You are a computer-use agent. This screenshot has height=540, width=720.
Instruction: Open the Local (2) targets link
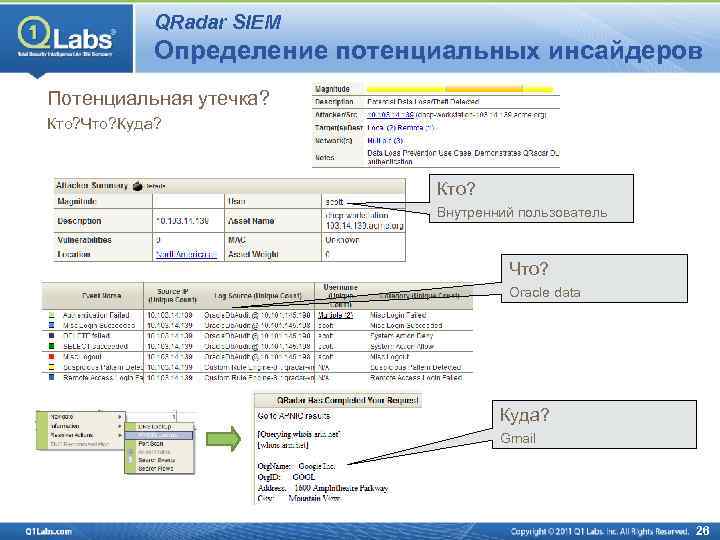381,128
